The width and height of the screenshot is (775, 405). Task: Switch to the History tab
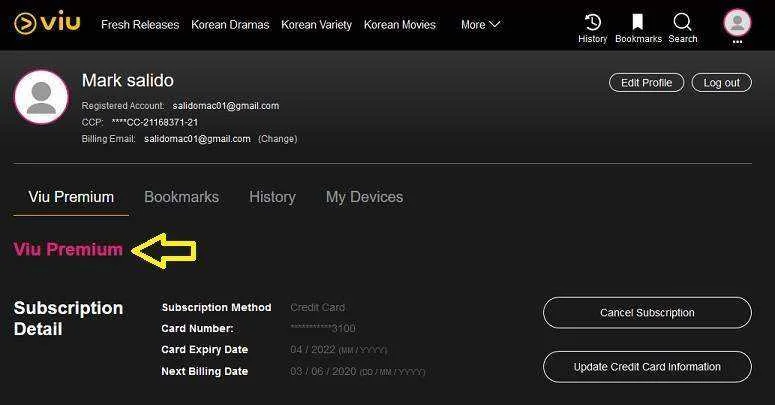click(x=272, y=197)
